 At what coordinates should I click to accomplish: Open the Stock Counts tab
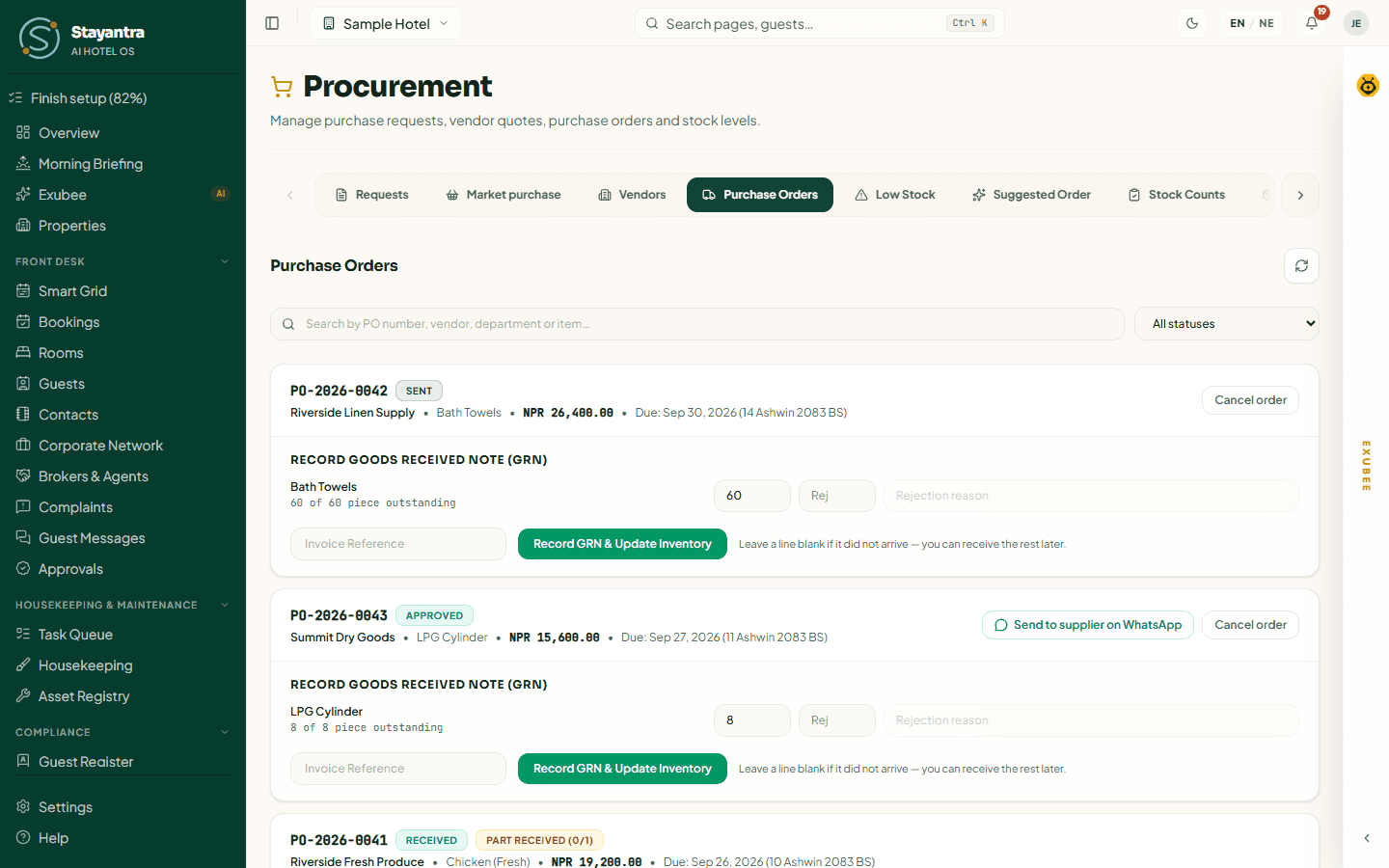[1177, 195]
